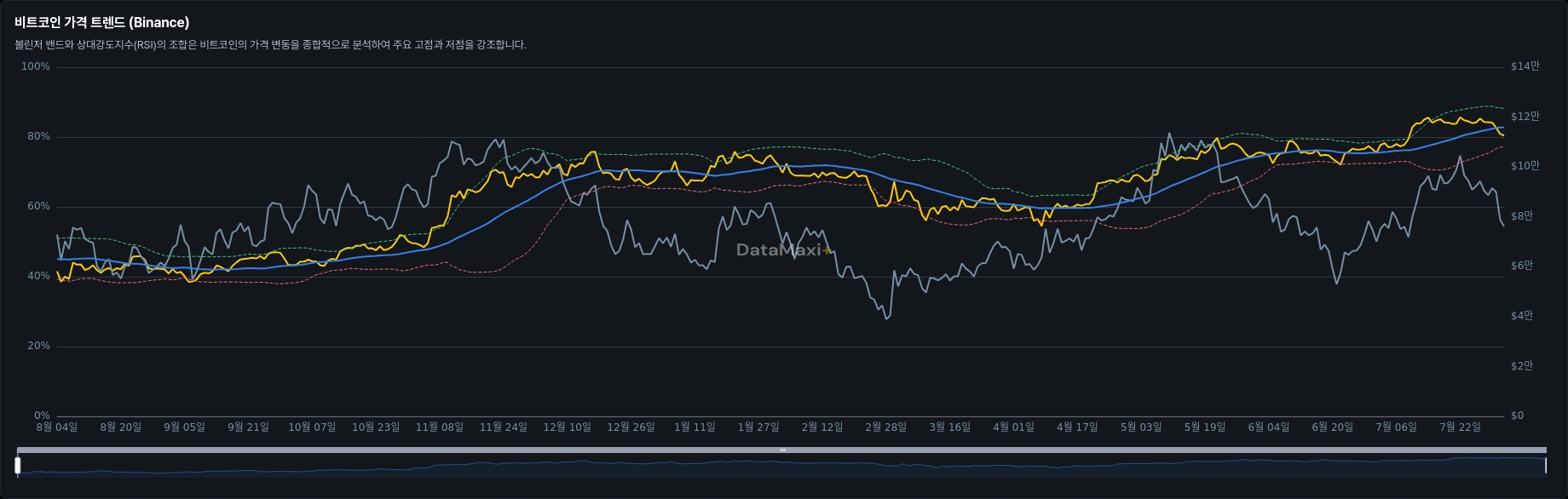Viewport: 1568px width, 499px height.
Task: Click the 2월 12일 date label
Action: click(x=822, y=427)
